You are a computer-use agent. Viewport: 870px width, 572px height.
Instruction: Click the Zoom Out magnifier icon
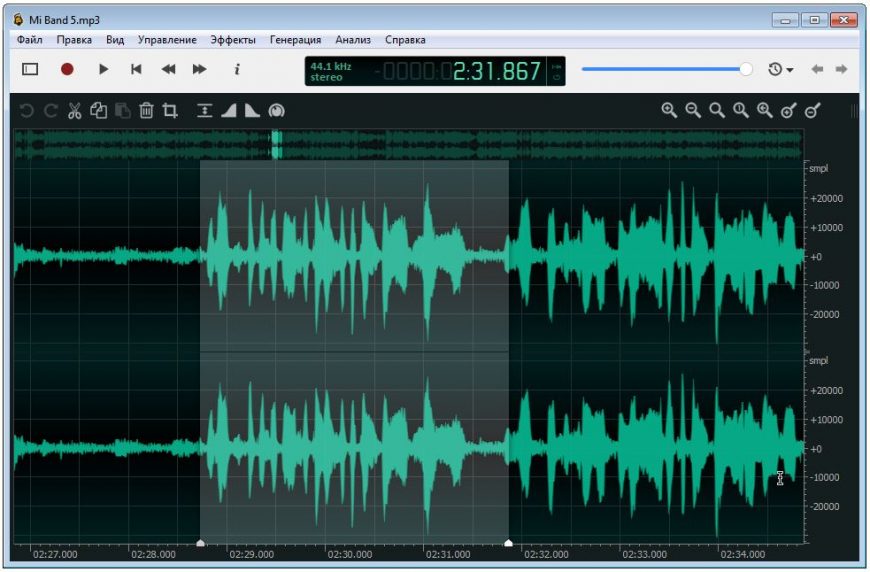(x=693, y=111)
